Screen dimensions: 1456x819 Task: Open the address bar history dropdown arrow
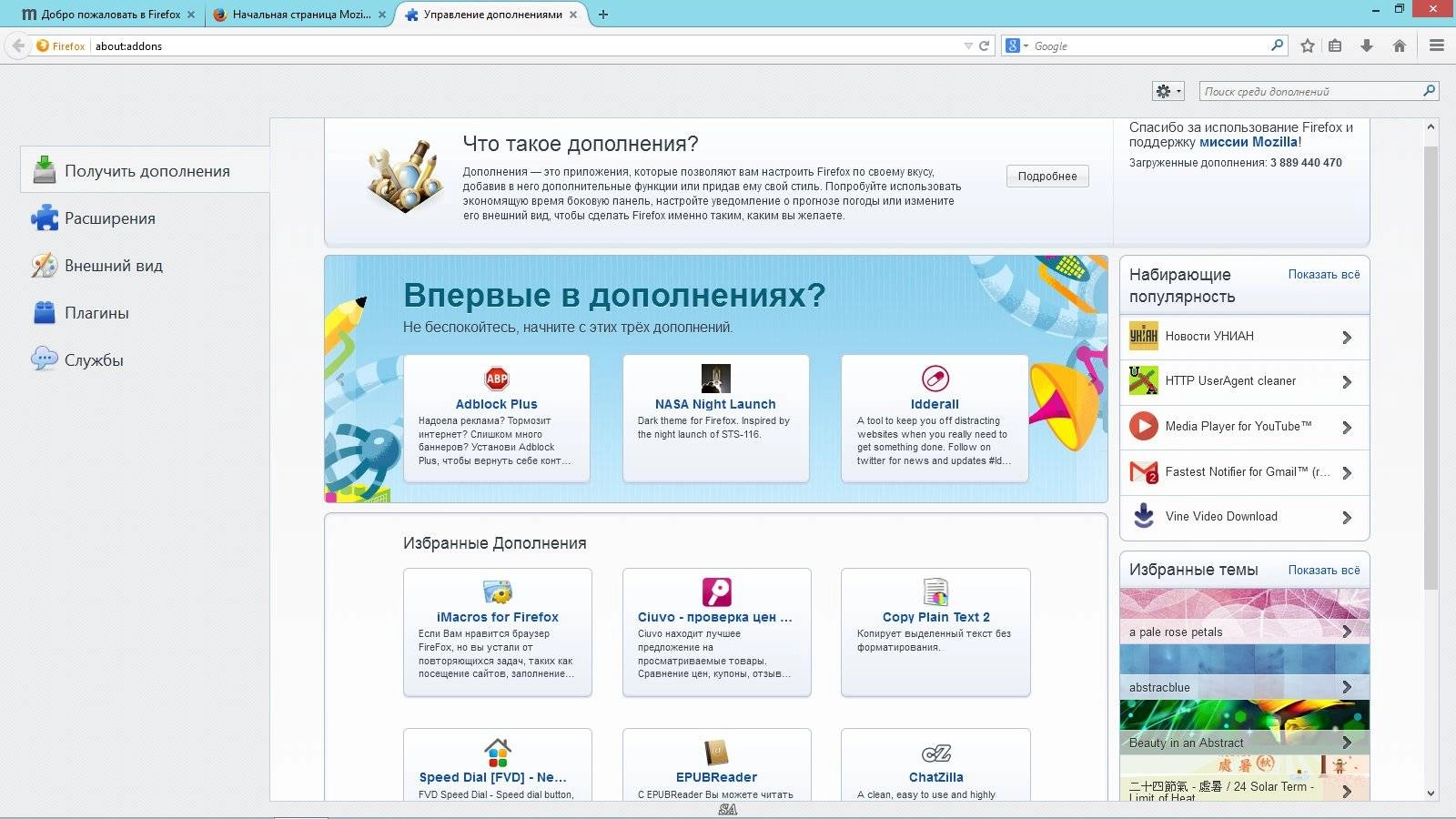coord(968,45)
